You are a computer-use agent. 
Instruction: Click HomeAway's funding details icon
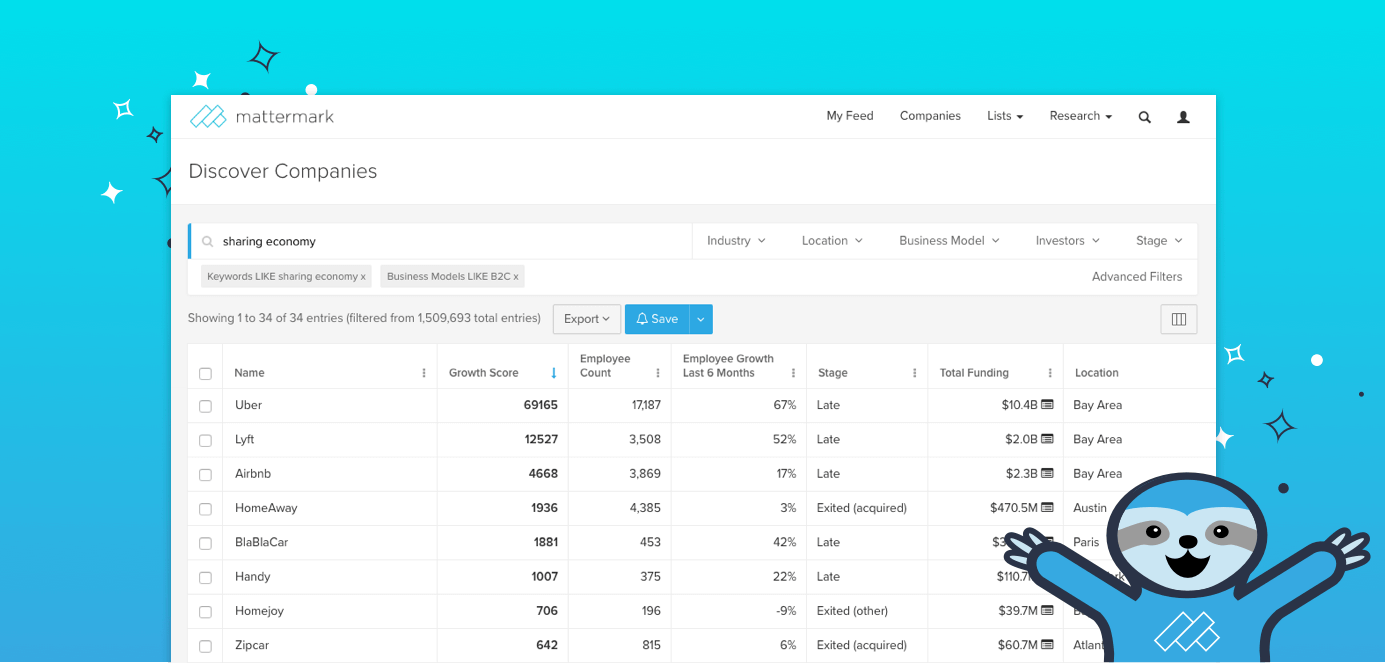1047,508
